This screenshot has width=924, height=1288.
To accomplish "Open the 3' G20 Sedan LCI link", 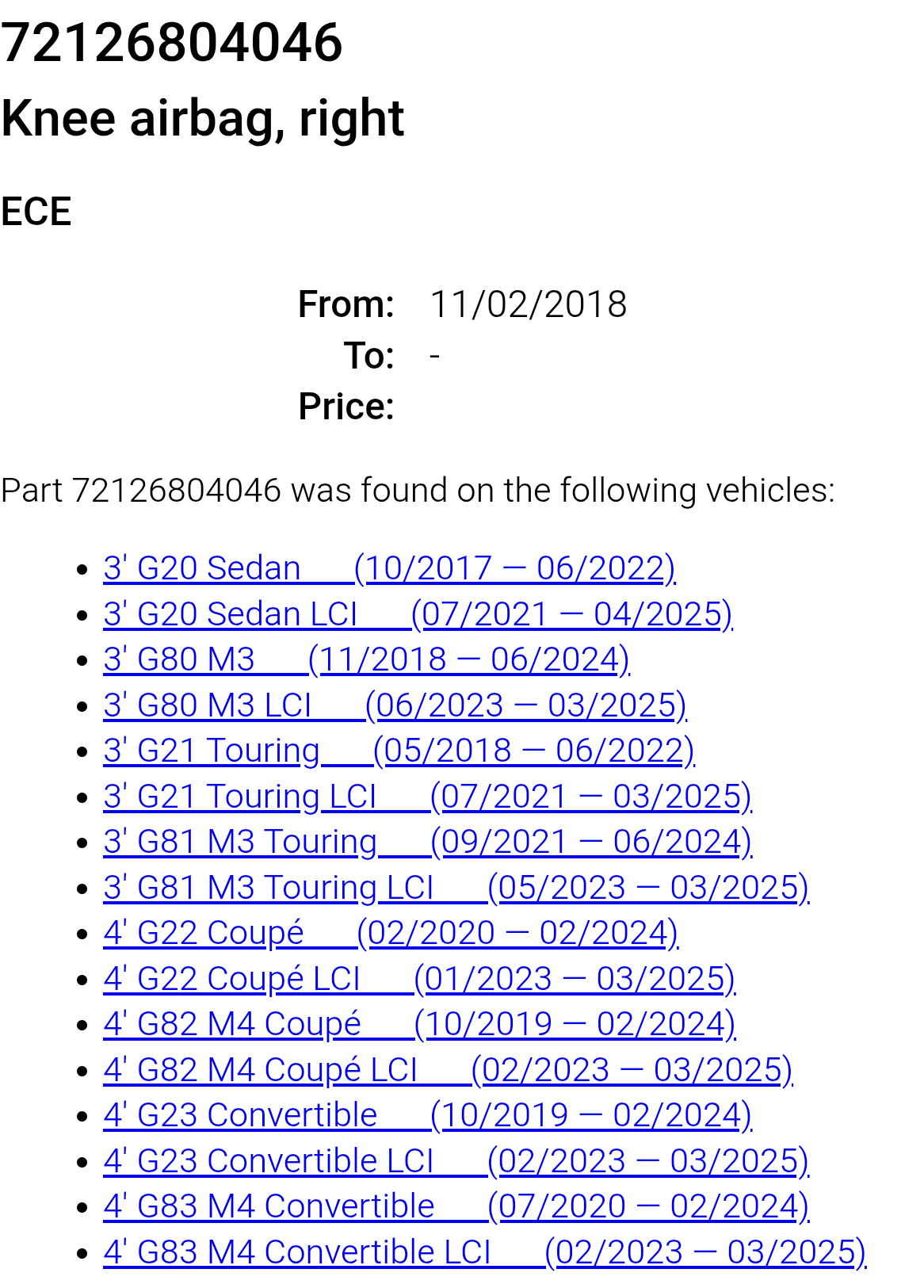I will 417,614.
